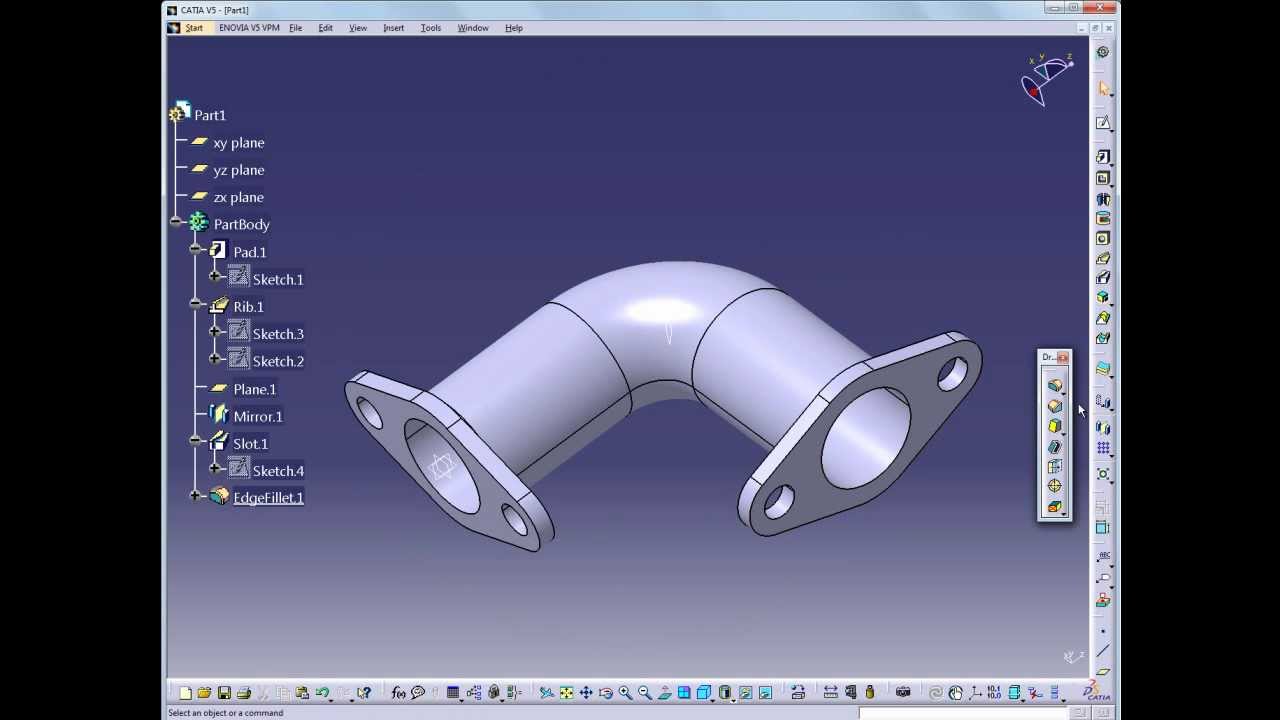
Task: Activate the Select arrow tool
Action: (x=1103, y=88)
